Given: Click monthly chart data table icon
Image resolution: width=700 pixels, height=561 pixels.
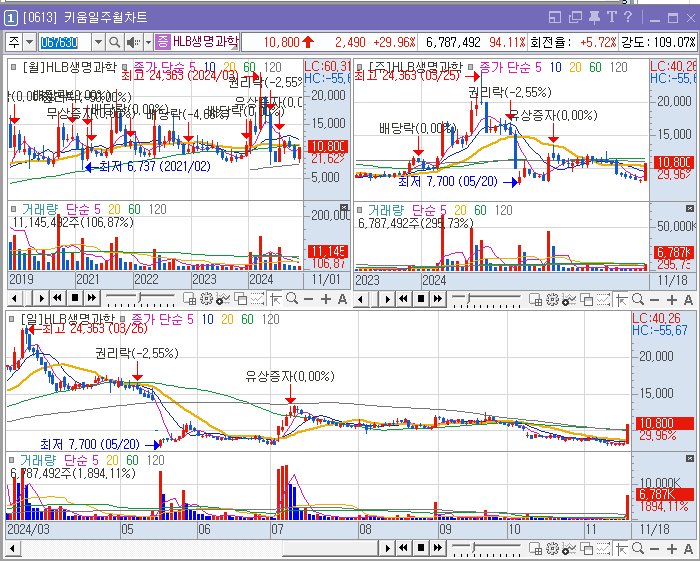Looking at the screenshot, I should coord(189,299).
